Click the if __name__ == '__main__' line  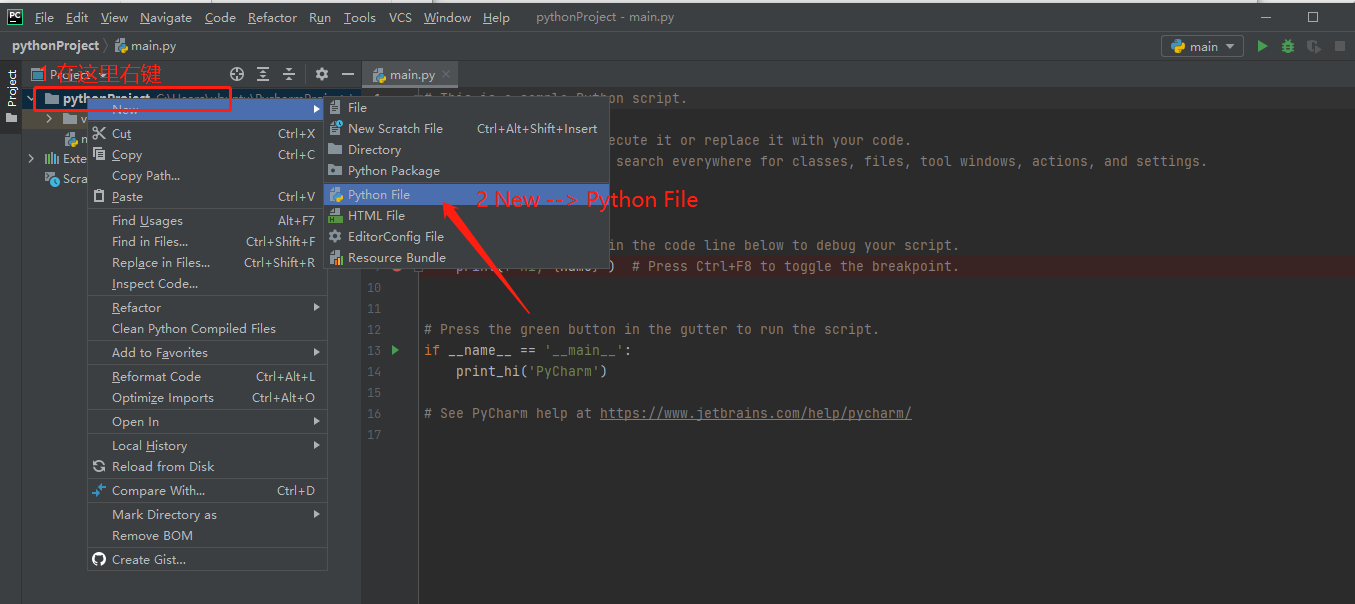click(527, 350)
